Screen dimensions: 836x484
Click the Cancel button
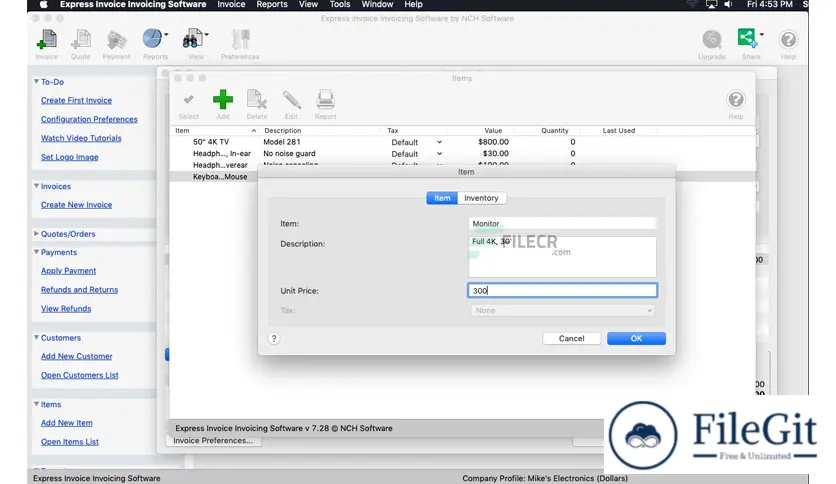pos(572,338)
